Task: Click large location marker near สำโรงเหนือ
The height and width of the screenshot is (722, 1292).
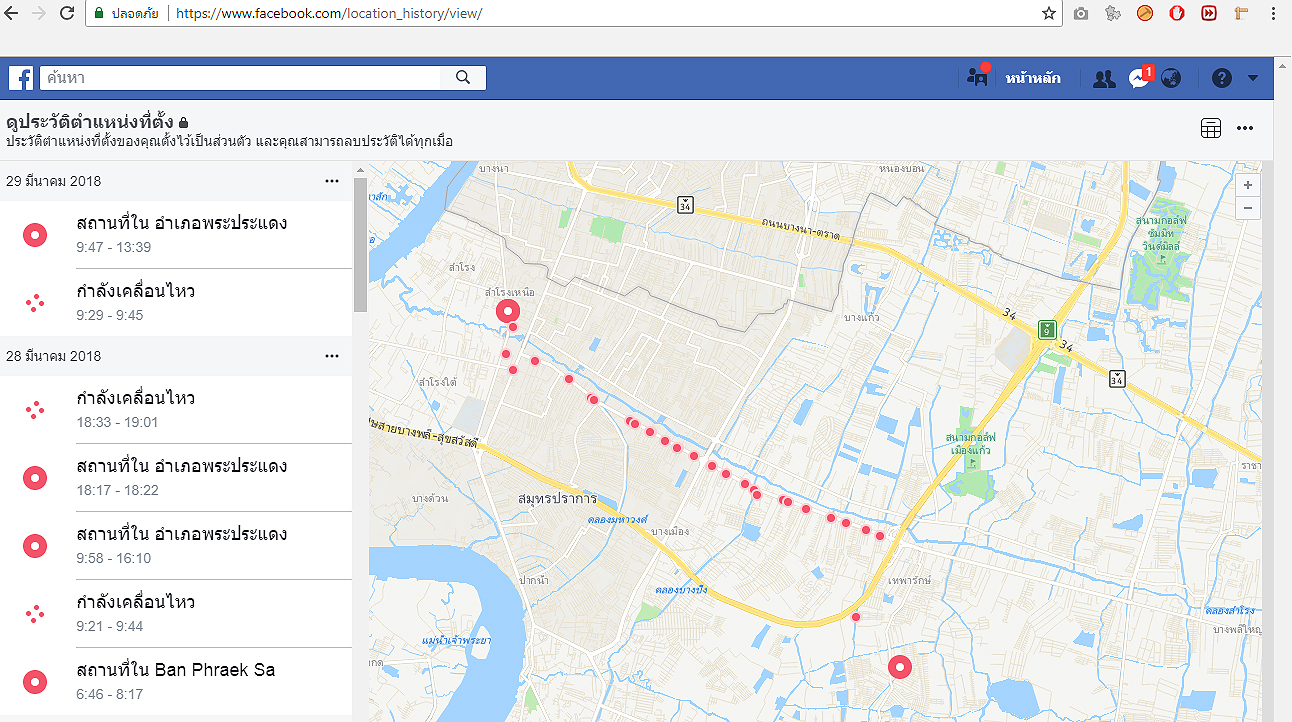Action: [508, 311]
